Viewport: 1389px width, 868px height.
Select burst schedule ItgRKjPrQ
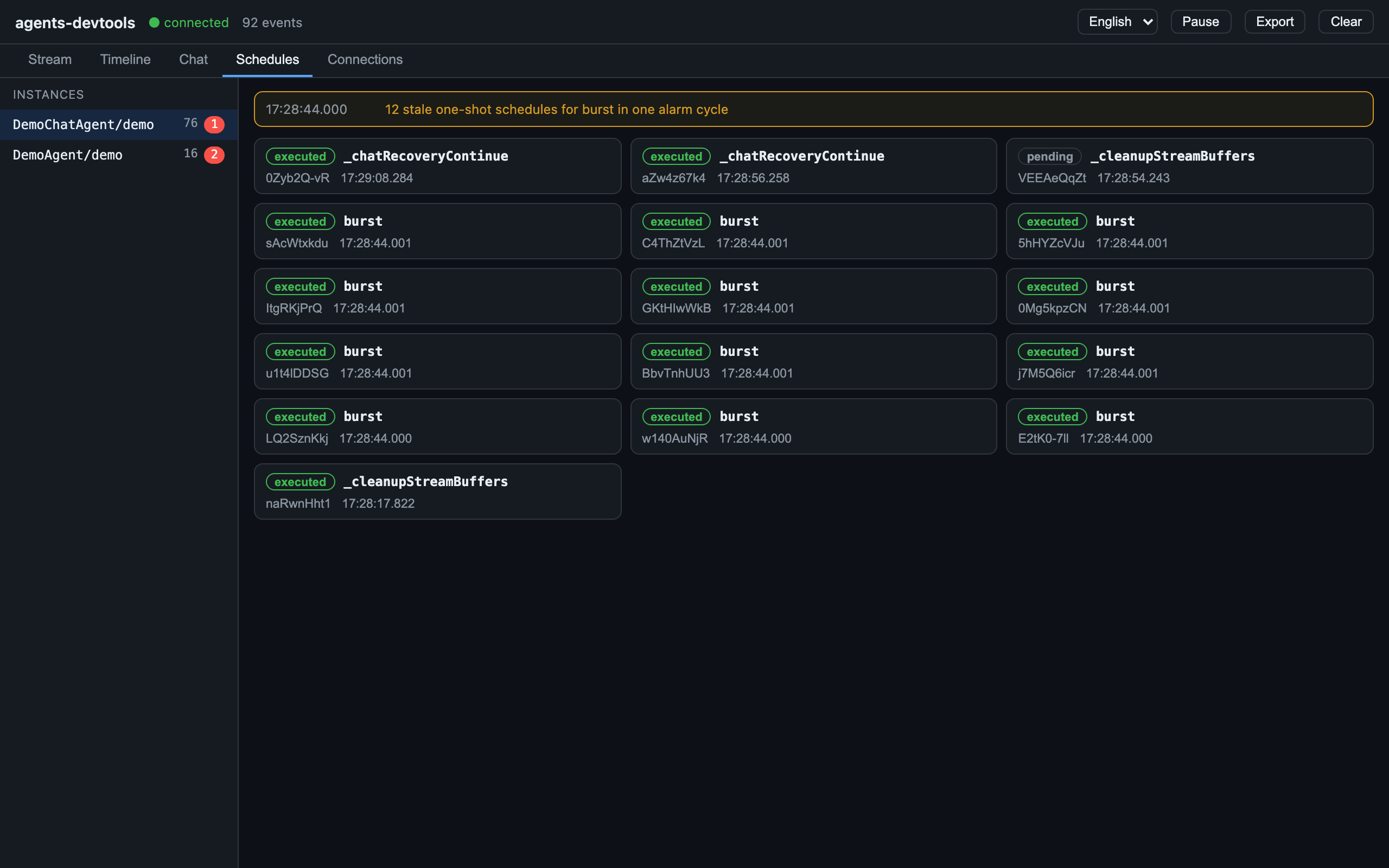(x=437, y=296)
